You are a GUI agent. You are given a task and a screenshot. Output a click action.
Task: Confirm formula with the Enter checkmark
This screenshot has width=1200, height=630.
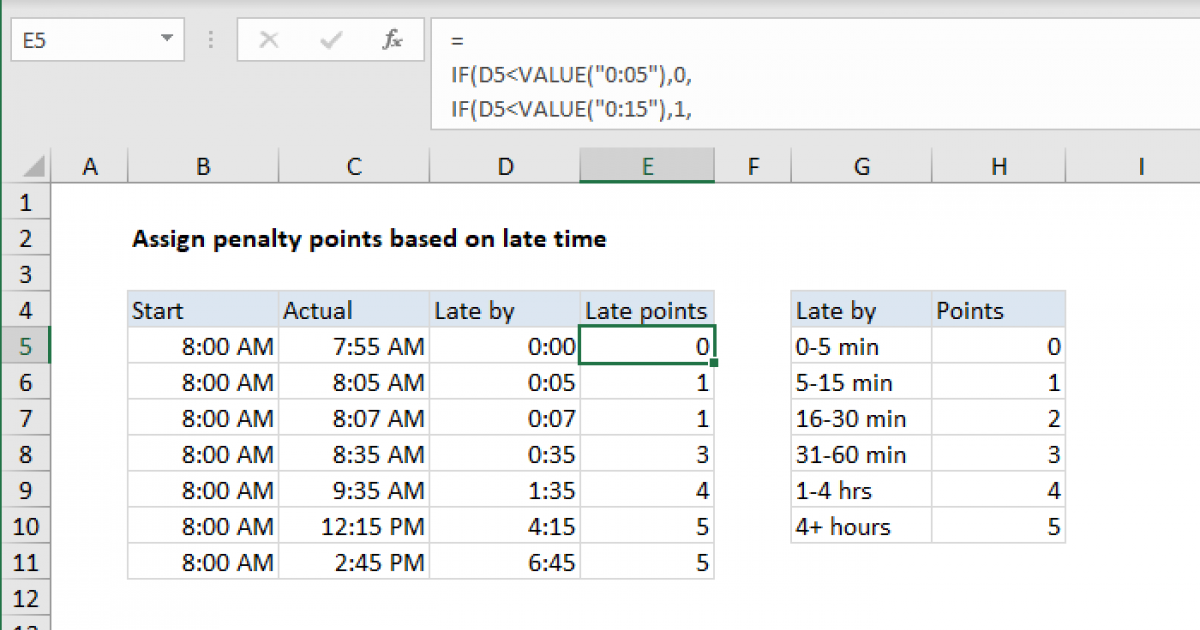[x=330, y=40]
